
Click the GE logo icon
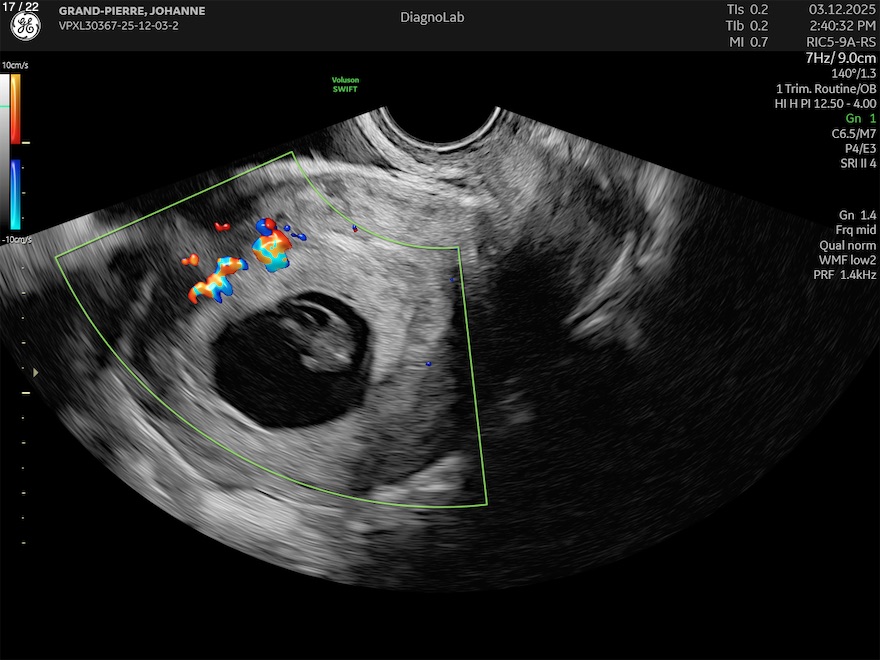tap(26, 27)
